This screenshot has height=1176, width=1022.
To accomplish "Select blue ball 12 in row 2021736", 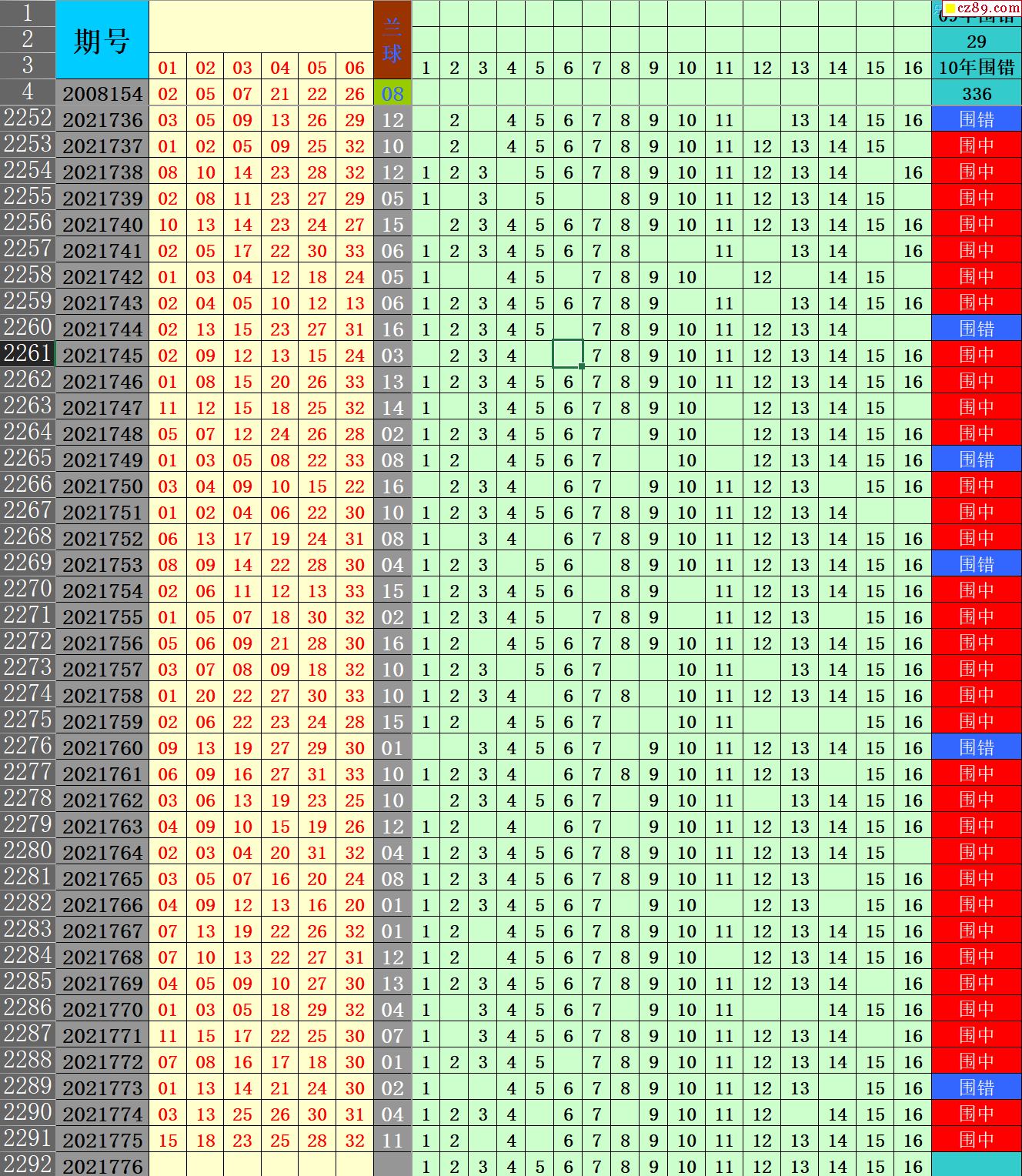I will [x=392, y=119].
